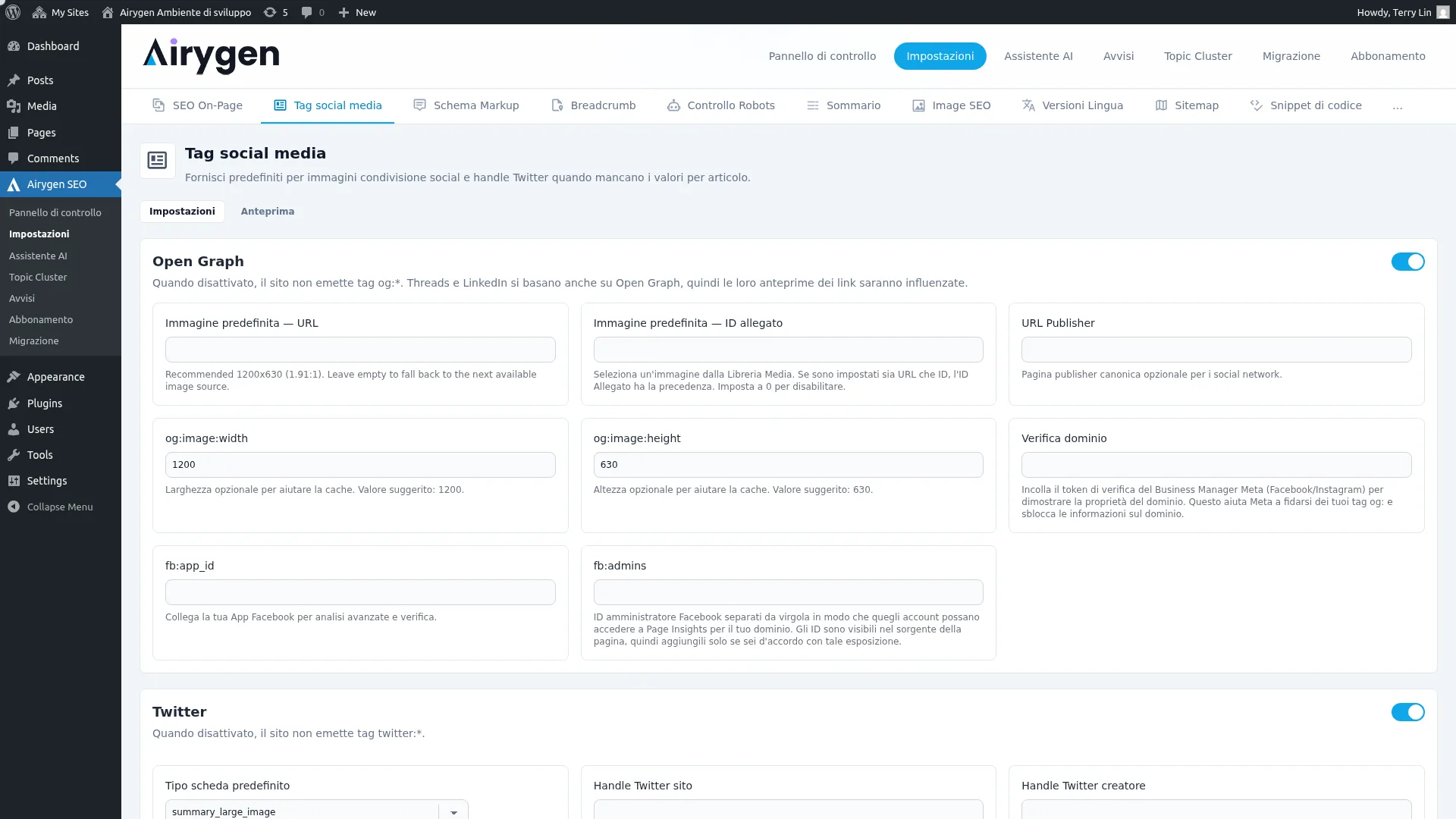The image size is (1456, 819).
Task: Click the SEO On-Page tab icon
Action: point(158,105)
